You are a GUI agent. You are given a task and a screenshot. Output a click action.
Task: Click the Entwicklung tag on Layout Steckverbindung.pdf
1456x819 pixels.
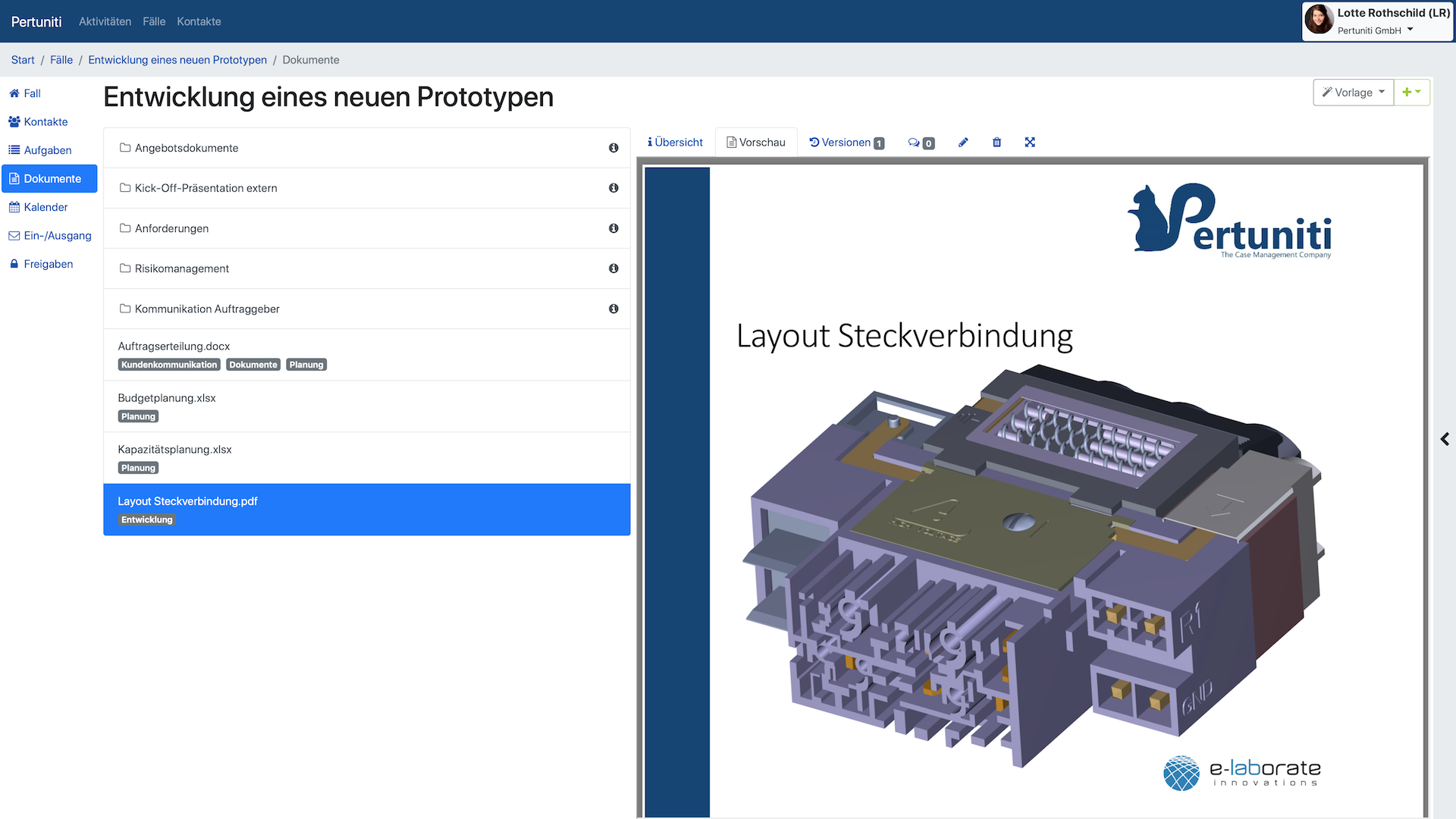147,519
